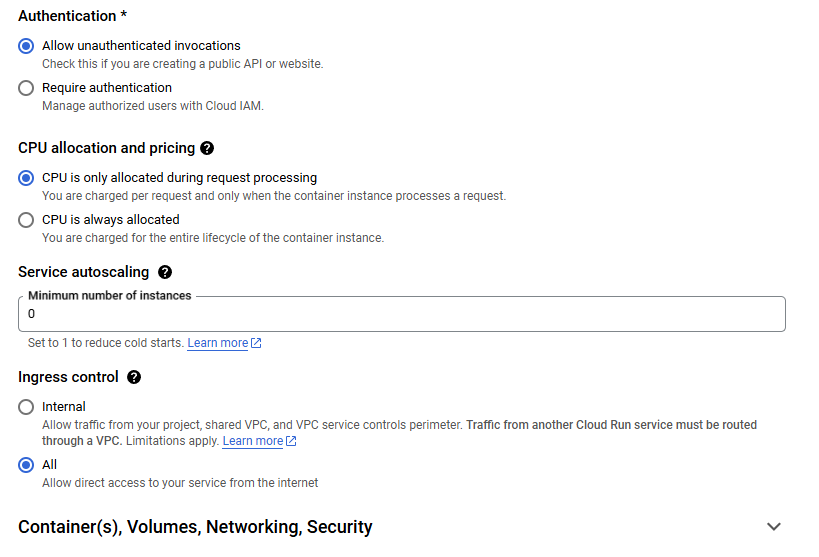Choose the Require authentication option
This screenshot has width=819, height=557.
tap(27, 88)
